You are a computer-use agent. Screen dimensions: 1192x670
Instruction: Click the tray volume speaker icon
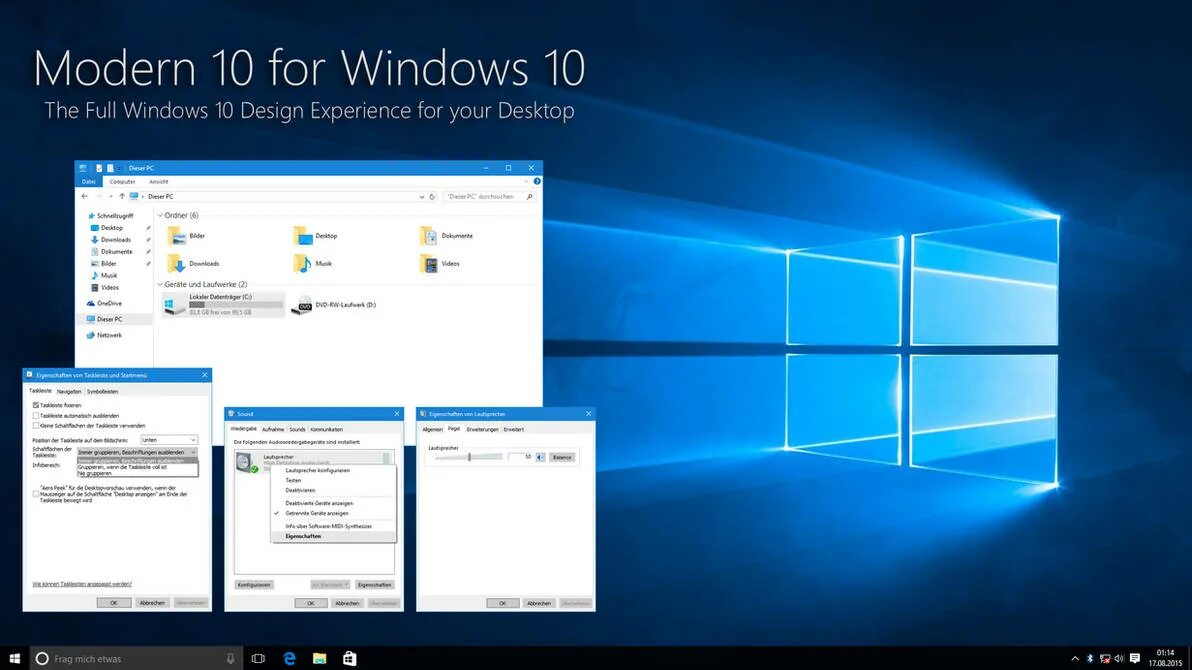pos(1119,659)
